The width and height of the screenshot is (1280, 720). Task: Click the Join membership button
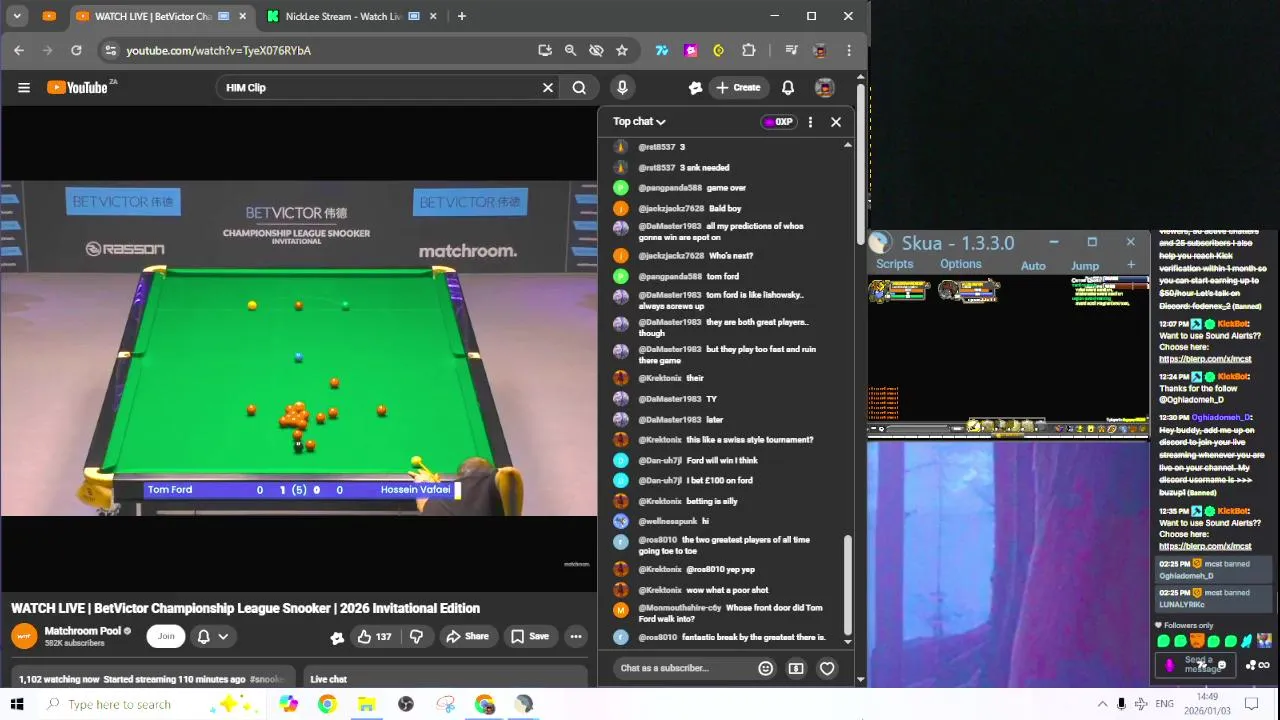tap(166, 636)
